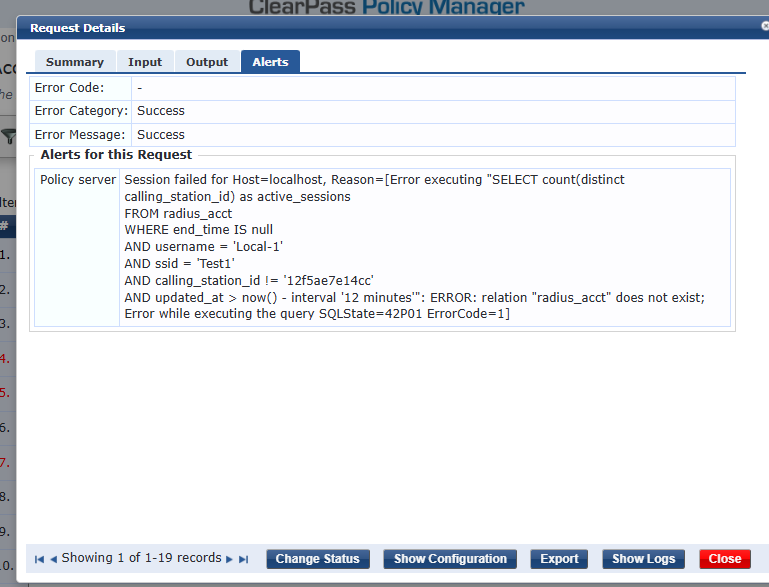Open the Output tab
The image size is (769, 587).
click(207, 62)
